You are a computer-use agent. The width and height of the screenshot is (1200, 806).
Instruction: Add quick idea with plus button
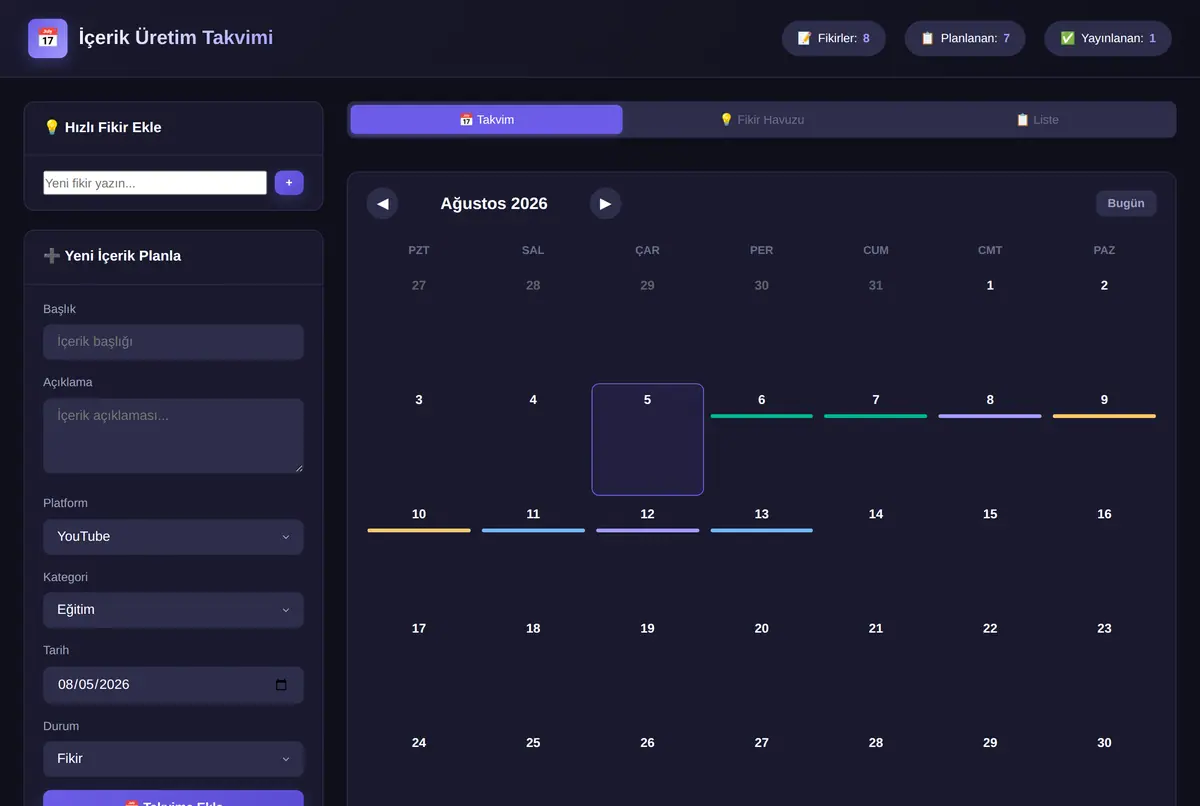pyautogui.click(x=289, y=183)
